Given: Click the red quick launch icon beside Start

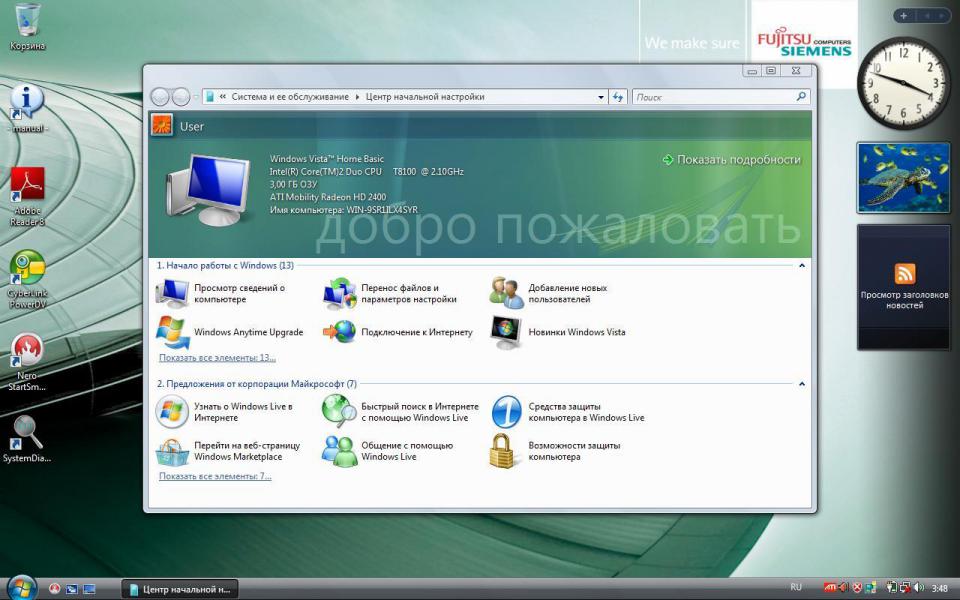Looking at the screenshot, I should (x=54, y=589).
